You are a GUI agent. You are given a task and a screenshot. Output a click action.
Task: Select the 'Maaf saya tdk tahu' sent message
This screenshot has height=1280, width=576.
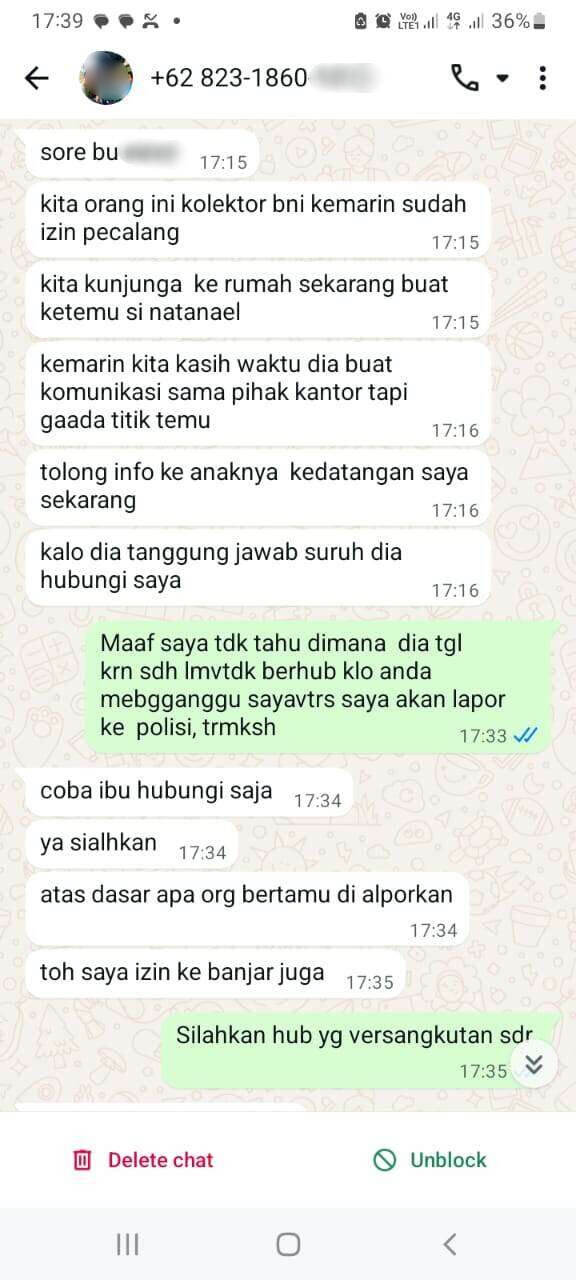tap(319, 686)
